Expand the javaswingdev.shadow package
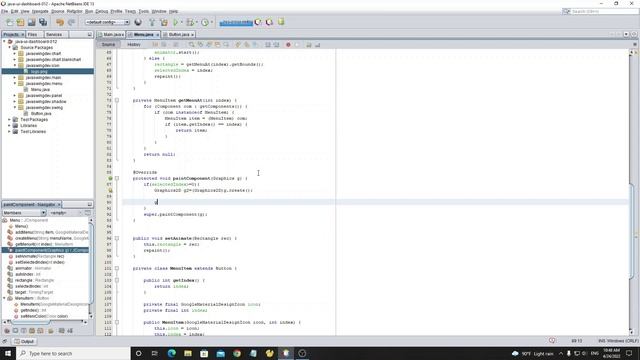Screen dimensions: 640x360 point(15,102)
